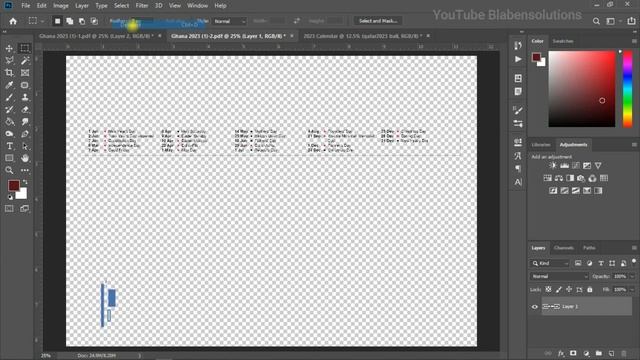Select the Rectangular Marquee tool in the toolbox
The height and width of the screenshot is (360, 640).
(25, 48)
